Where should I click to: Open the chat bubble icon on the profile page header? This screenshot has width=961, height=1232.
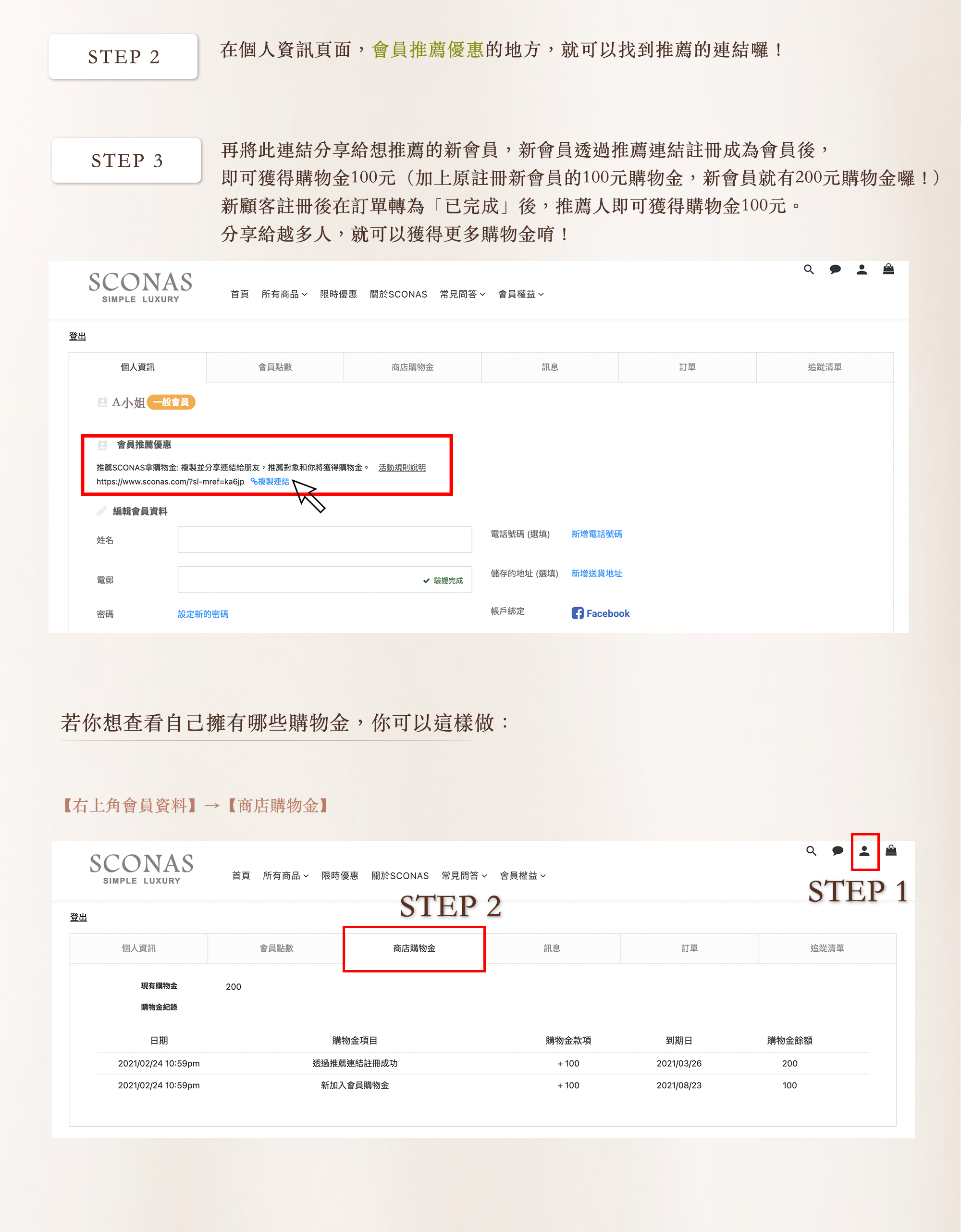coord(835,270)
